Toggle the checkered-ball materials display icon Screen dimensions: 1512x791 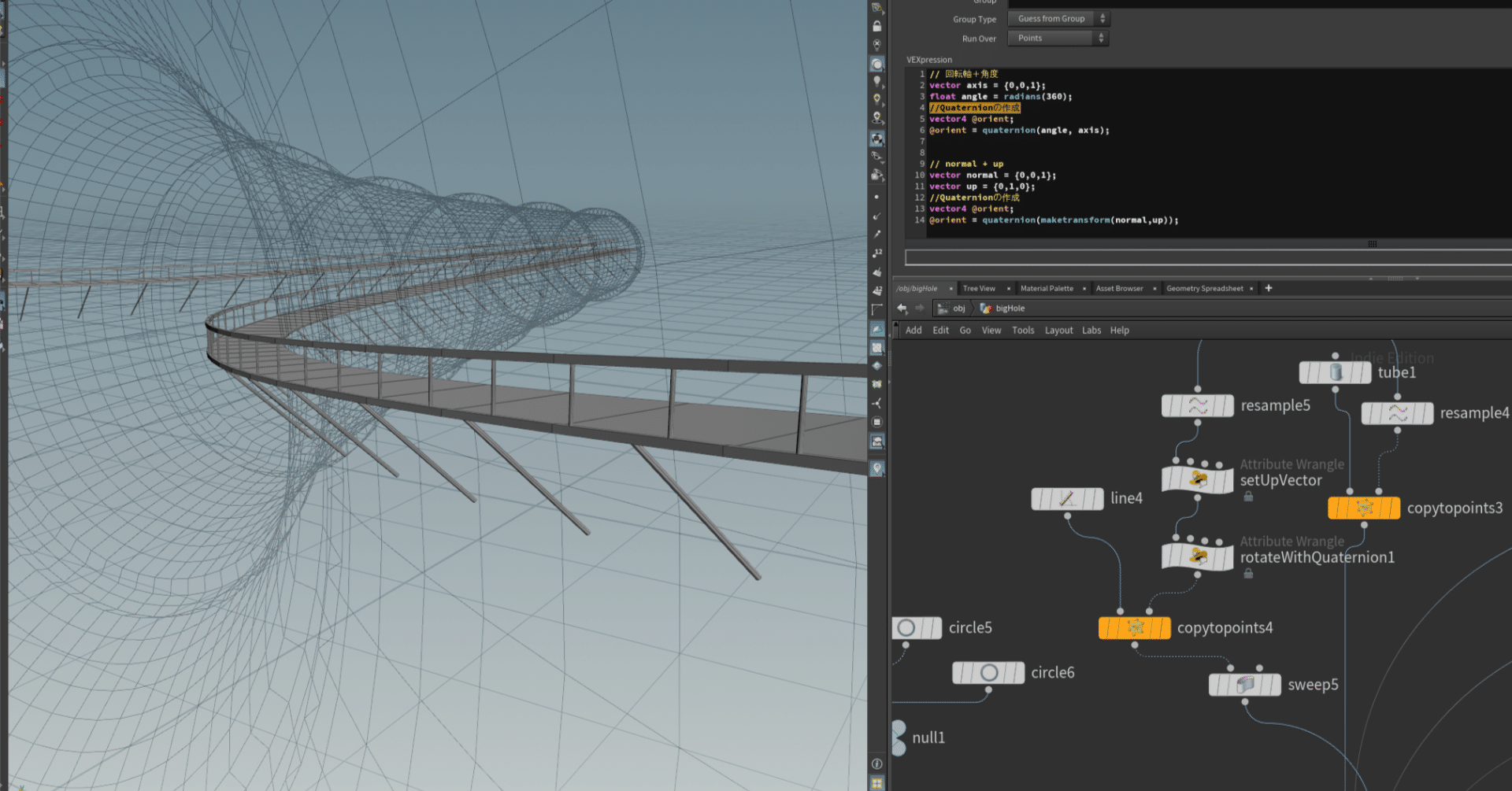(876, 139)
